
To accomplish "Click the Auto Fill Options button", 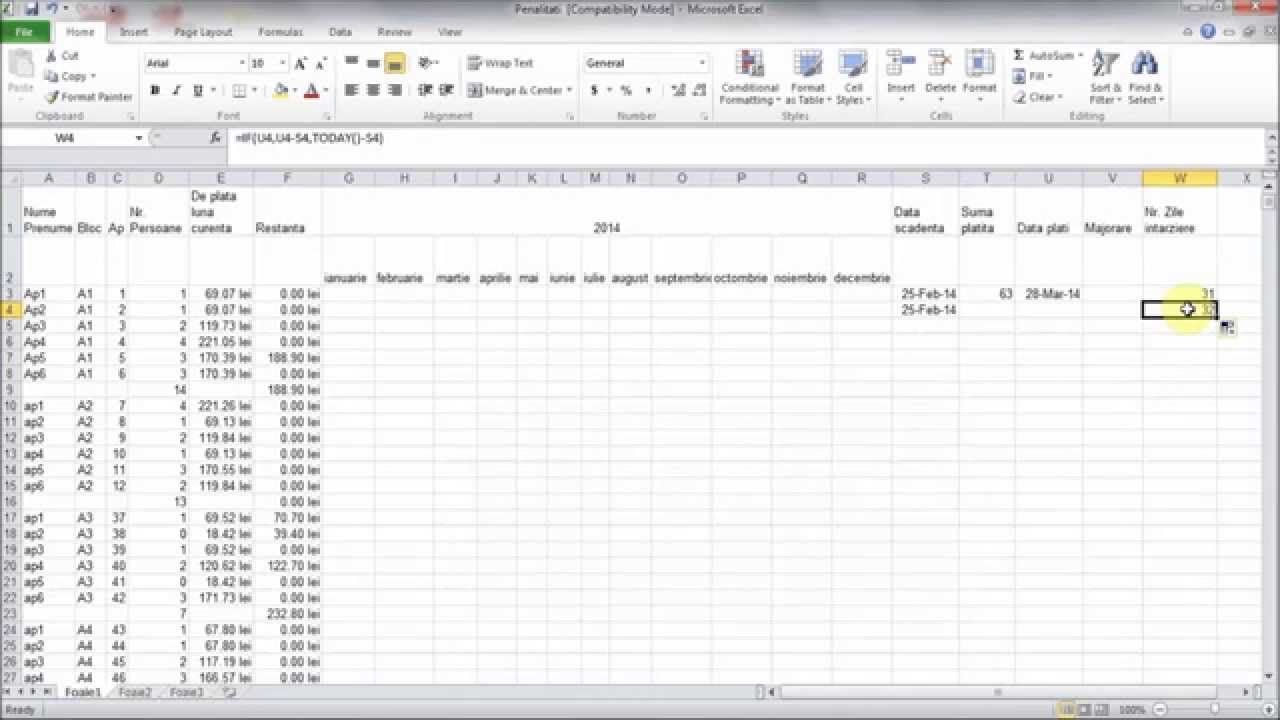I will click(1227, 328).
